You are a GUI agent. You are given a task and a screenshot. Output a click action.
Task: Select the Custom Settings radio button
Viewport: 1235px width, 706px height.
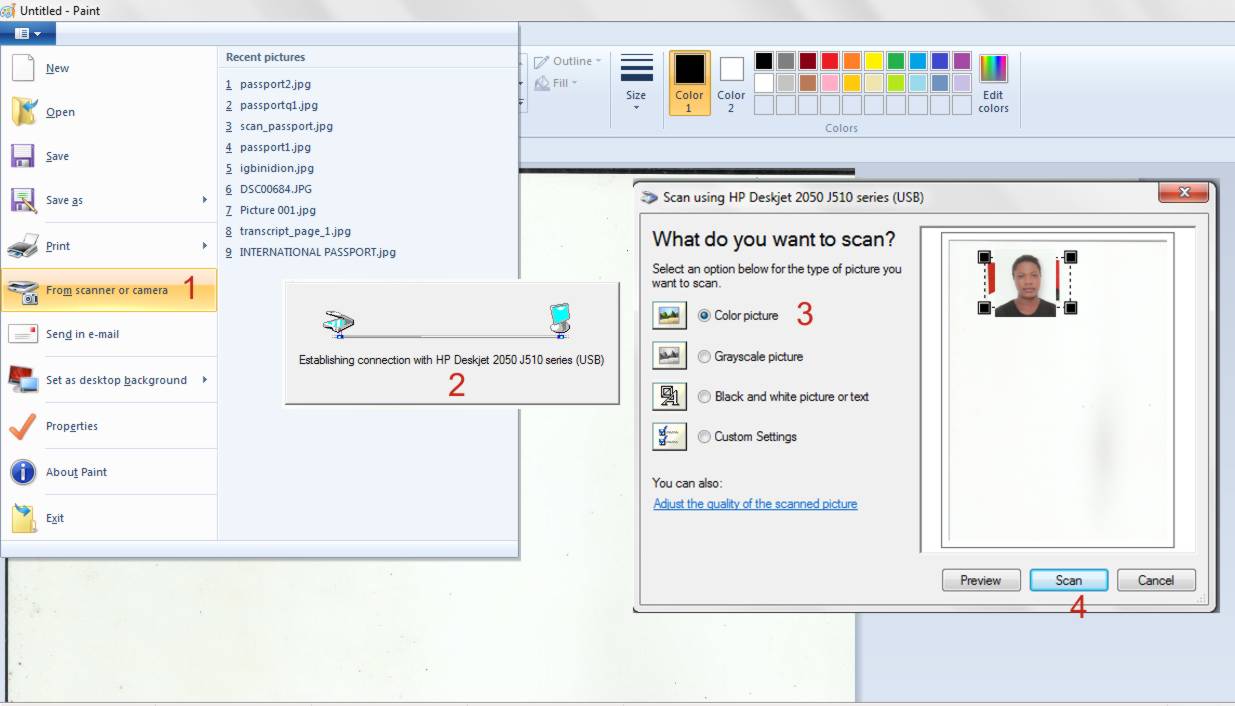[x=705, y=436]
